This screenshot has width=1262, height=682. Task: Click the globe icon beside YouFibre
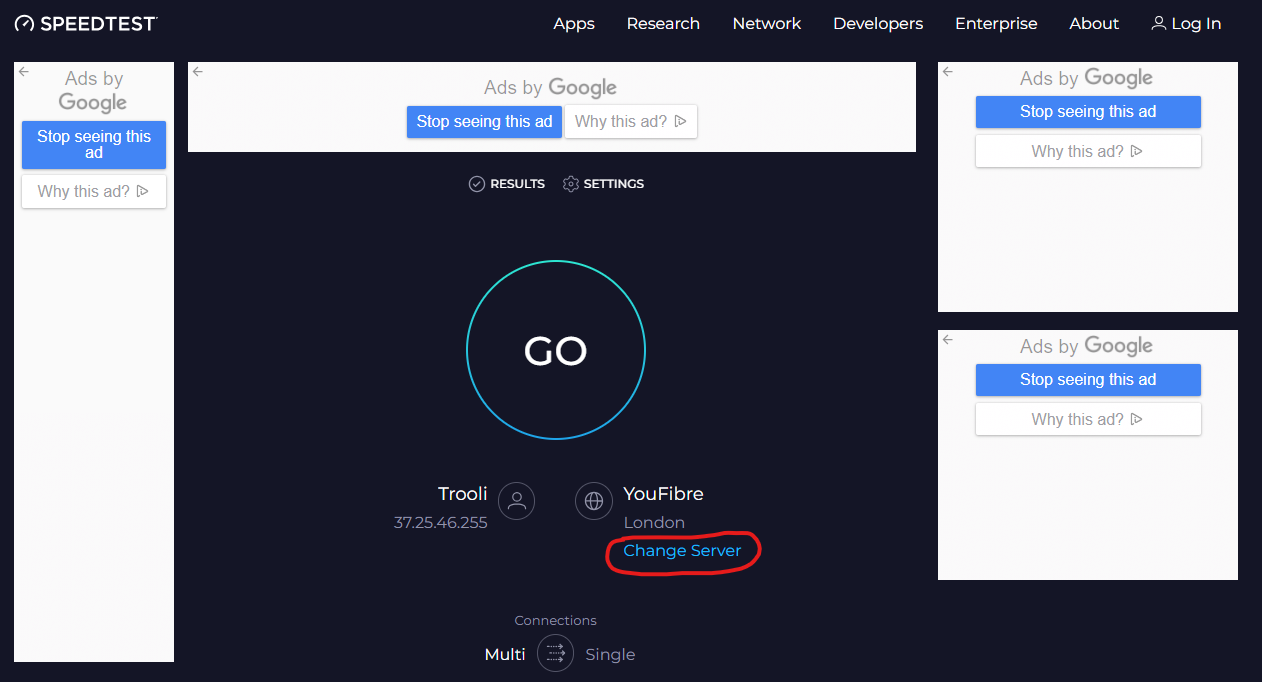coord(594,501)
